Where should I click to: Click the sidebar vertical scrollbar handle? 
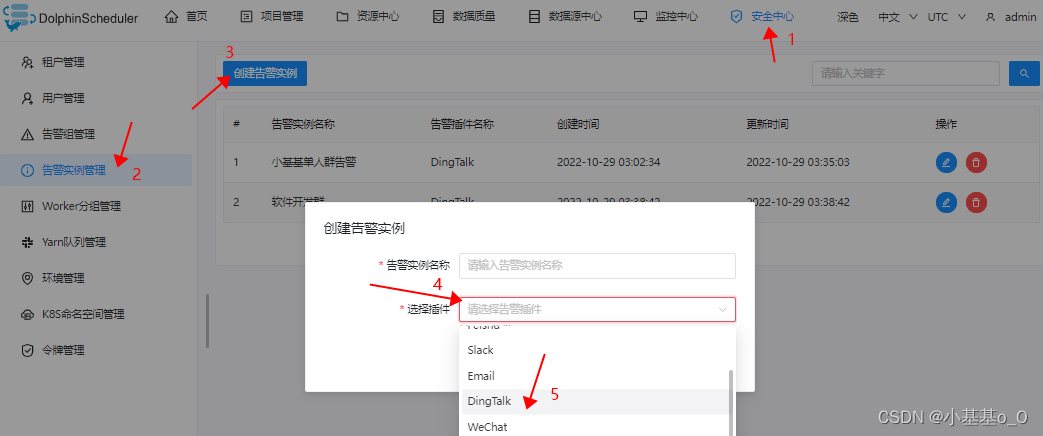[208, 321]
